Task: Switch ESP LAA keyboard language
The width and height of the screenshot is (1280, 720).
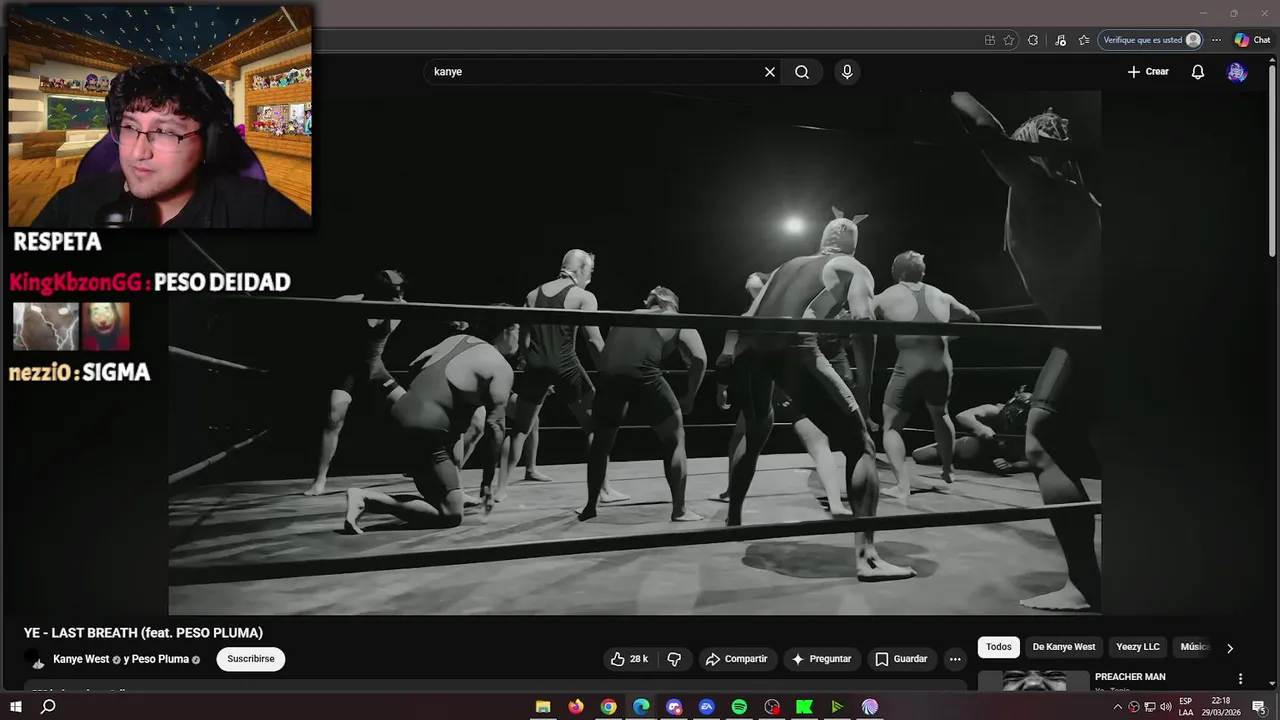Action: click(1185, 707)
